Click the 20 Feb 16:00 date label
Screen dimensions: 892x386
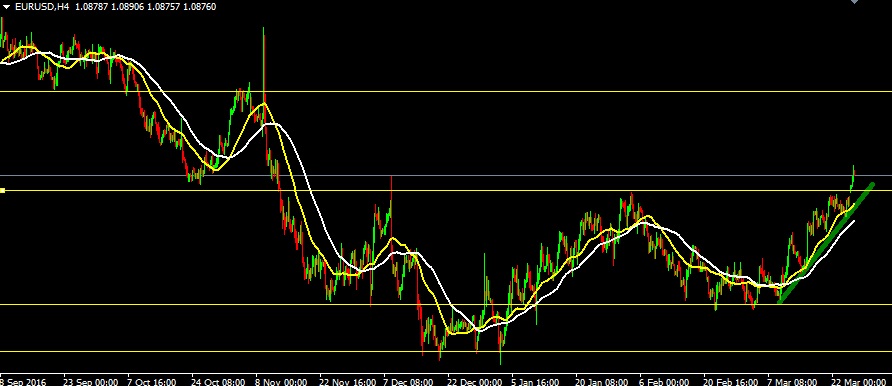click(731, 381)
